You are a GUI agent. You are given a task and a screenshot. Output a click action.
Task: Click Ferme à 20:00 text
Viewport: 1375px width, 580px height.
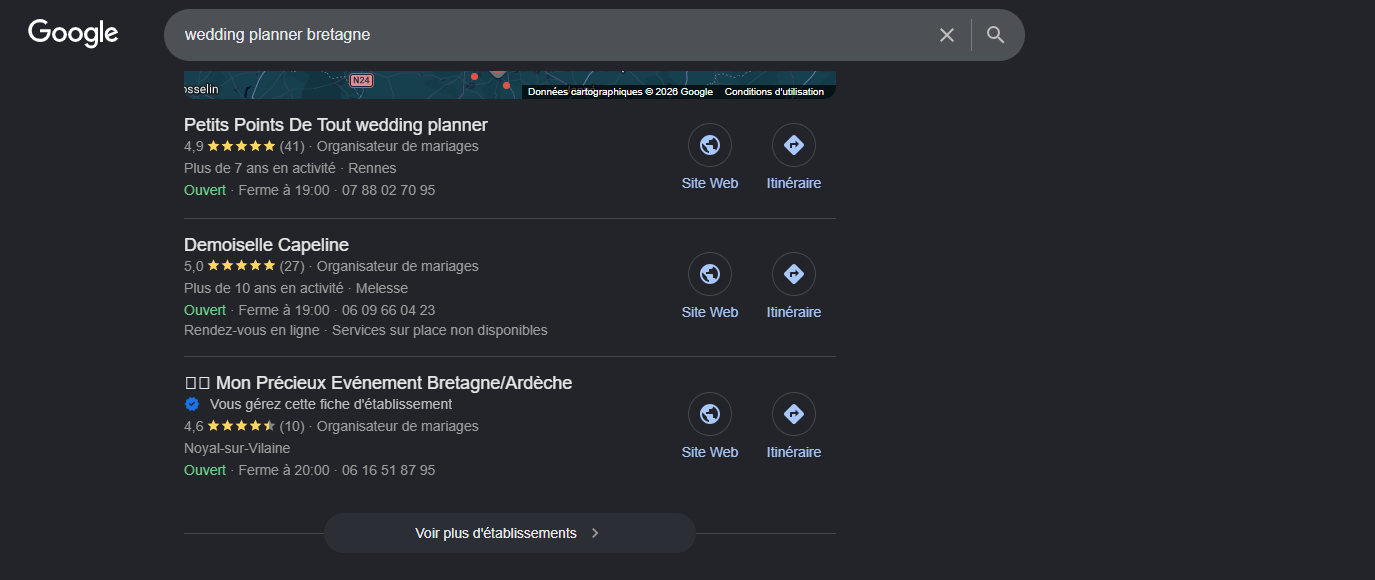284,470
